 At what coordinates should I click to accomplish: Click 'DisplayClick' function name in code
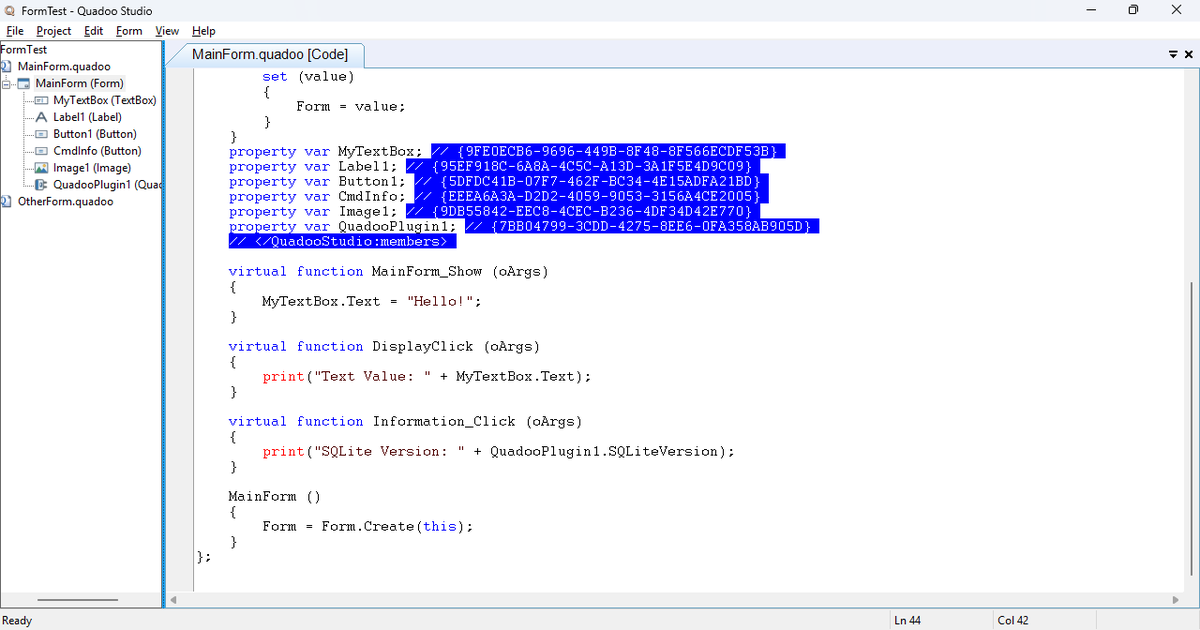tap(423, 346)
